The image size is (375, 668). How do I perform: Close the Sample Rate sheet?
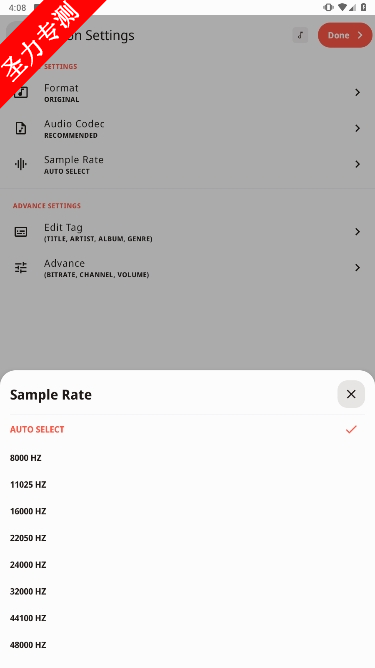point(351,394)
